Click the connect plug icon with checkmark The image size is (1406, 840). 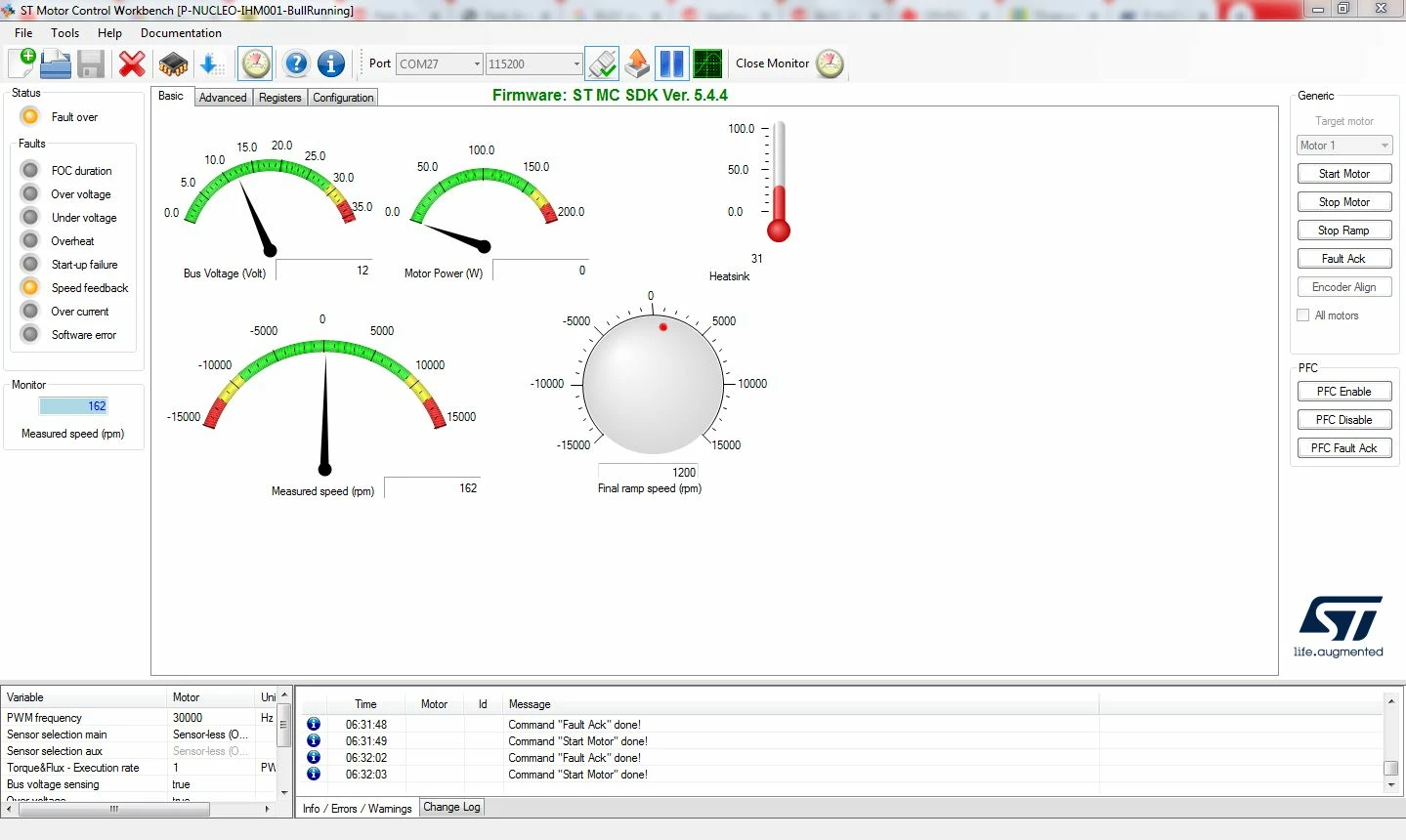(x=602, y=63)
